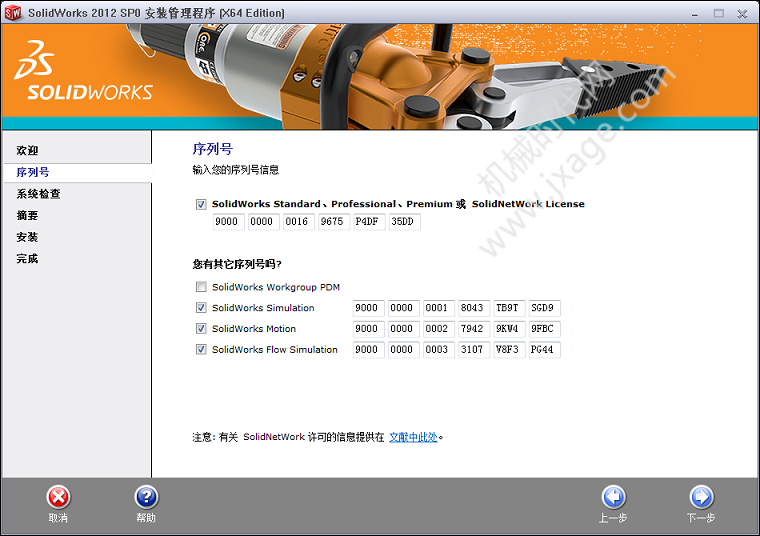Click main serial field containing P4DF
The image size is (760, 536).
pyautogui.click(x=369, y=221)
